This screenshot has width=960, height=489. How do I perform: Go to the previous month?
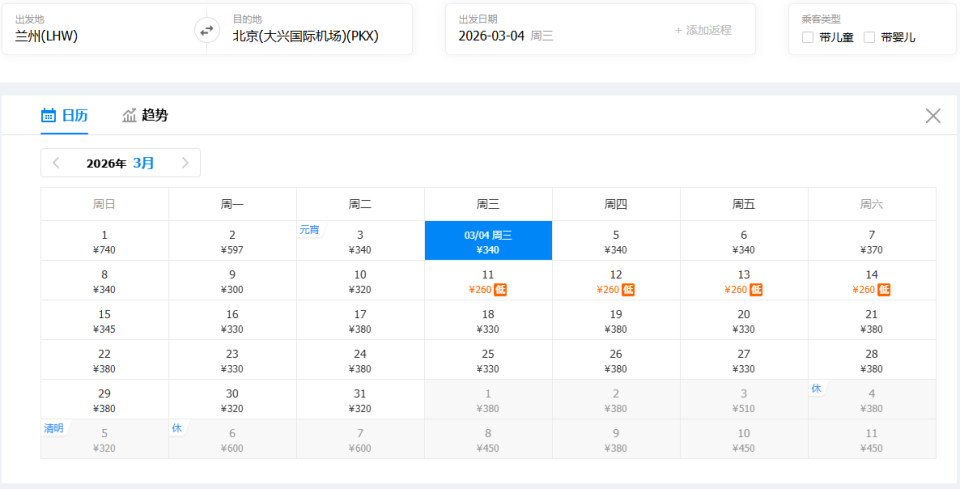[x=56, y=163]
